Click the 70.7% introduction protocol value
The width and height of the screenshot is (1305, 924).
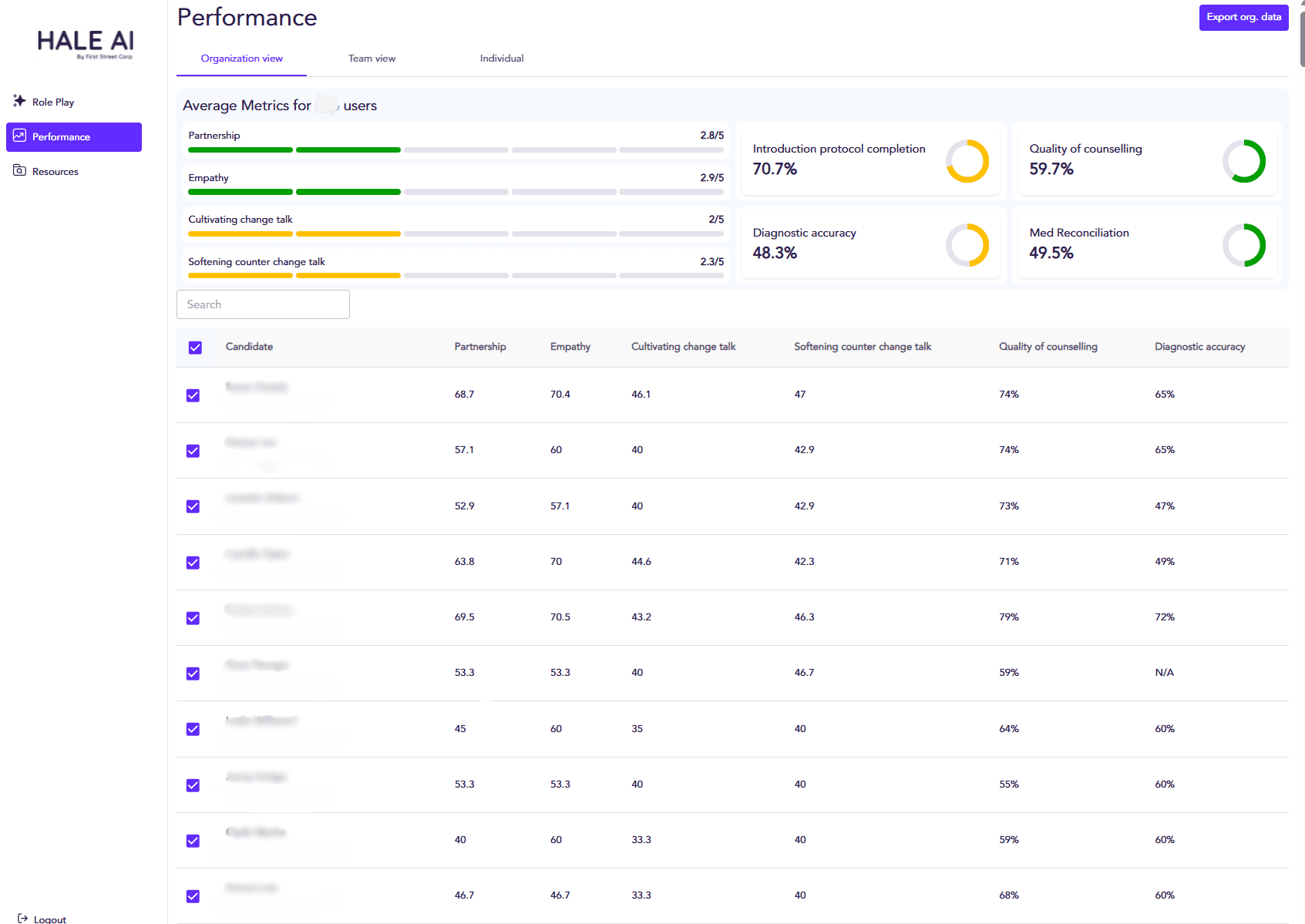[x=775, y=169]
